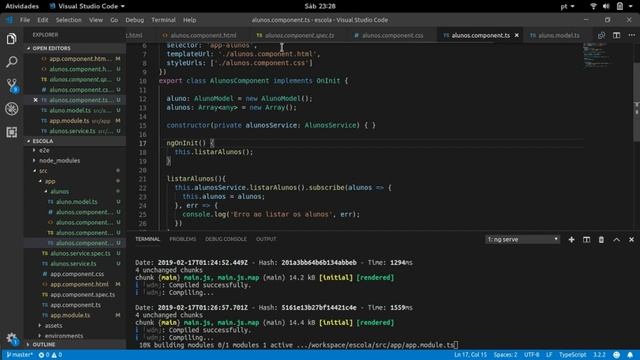640x360 pixels.
Task: Open app.component.spec.ts in the tree
Action: pyautogui.click(x=75, y=294)
